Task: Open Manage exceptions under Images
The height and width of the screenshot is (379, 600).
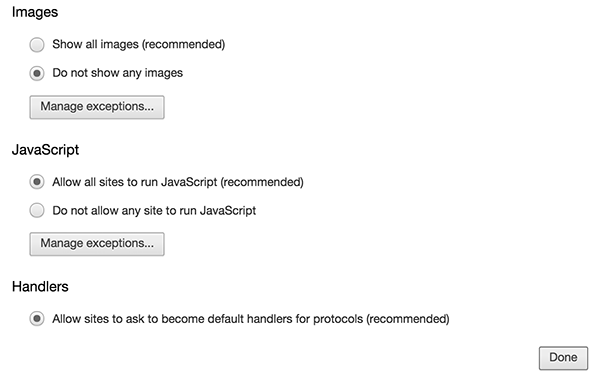Action: point(97,107)
